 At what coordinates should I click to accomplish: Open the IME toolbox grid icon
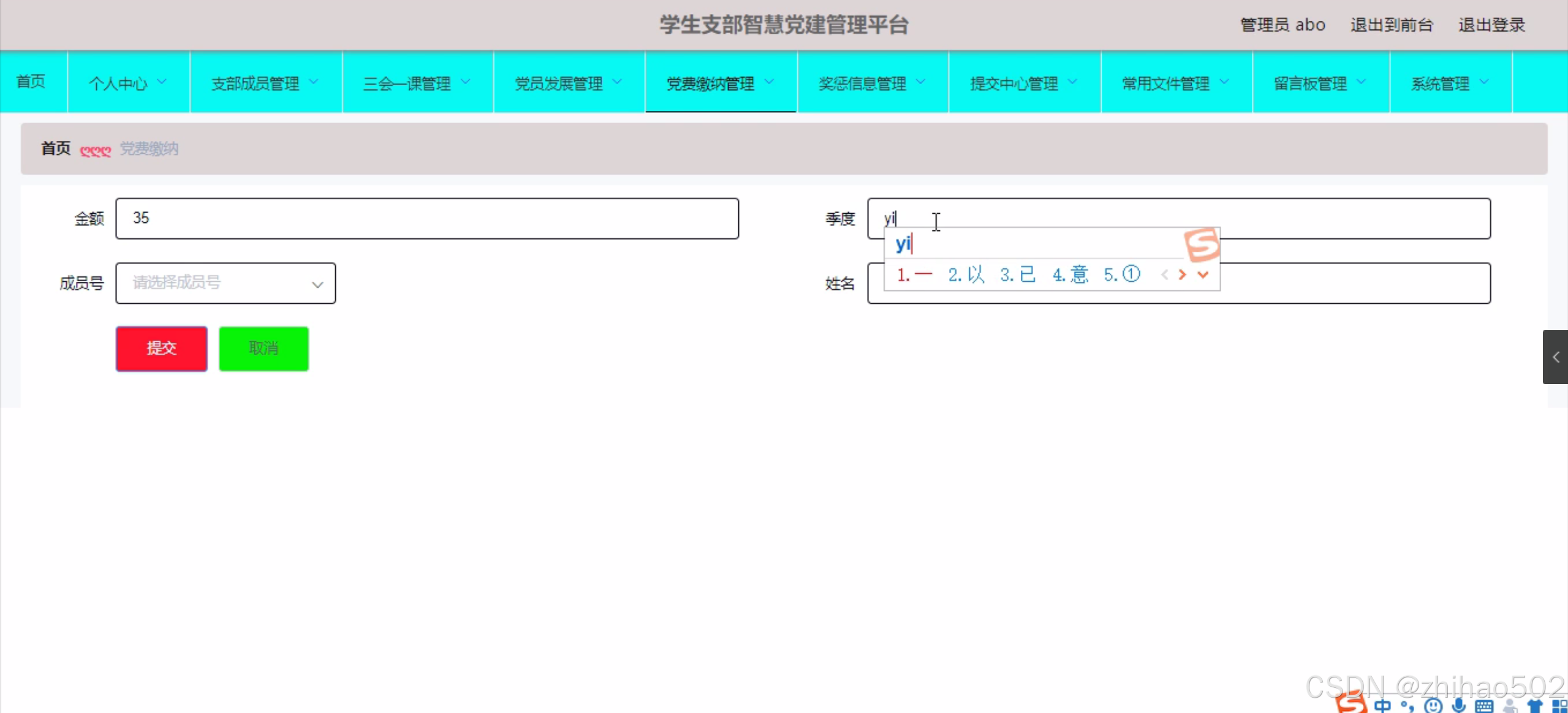click(x=1559, y=706)
